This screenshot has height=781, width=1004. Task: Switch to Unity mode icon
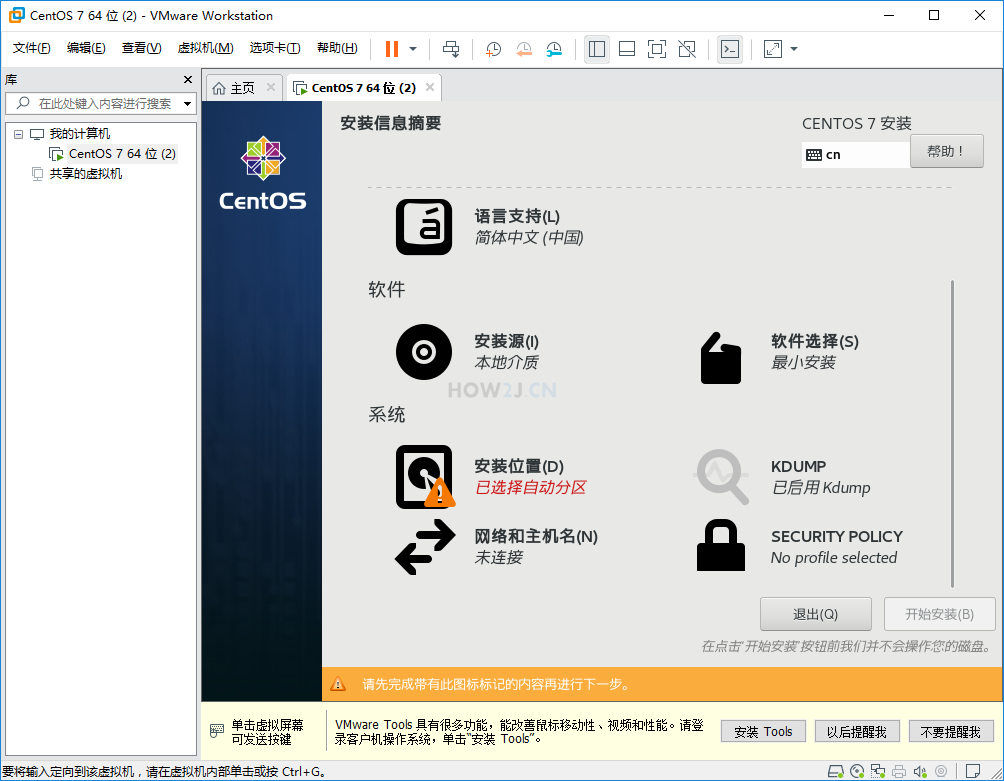point(687,49)
